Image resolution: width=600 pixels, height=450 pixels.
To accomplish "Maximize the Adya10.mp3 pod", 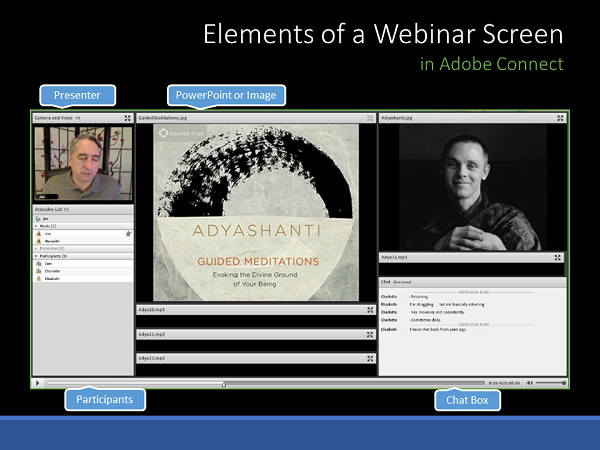I will [370, 310].
